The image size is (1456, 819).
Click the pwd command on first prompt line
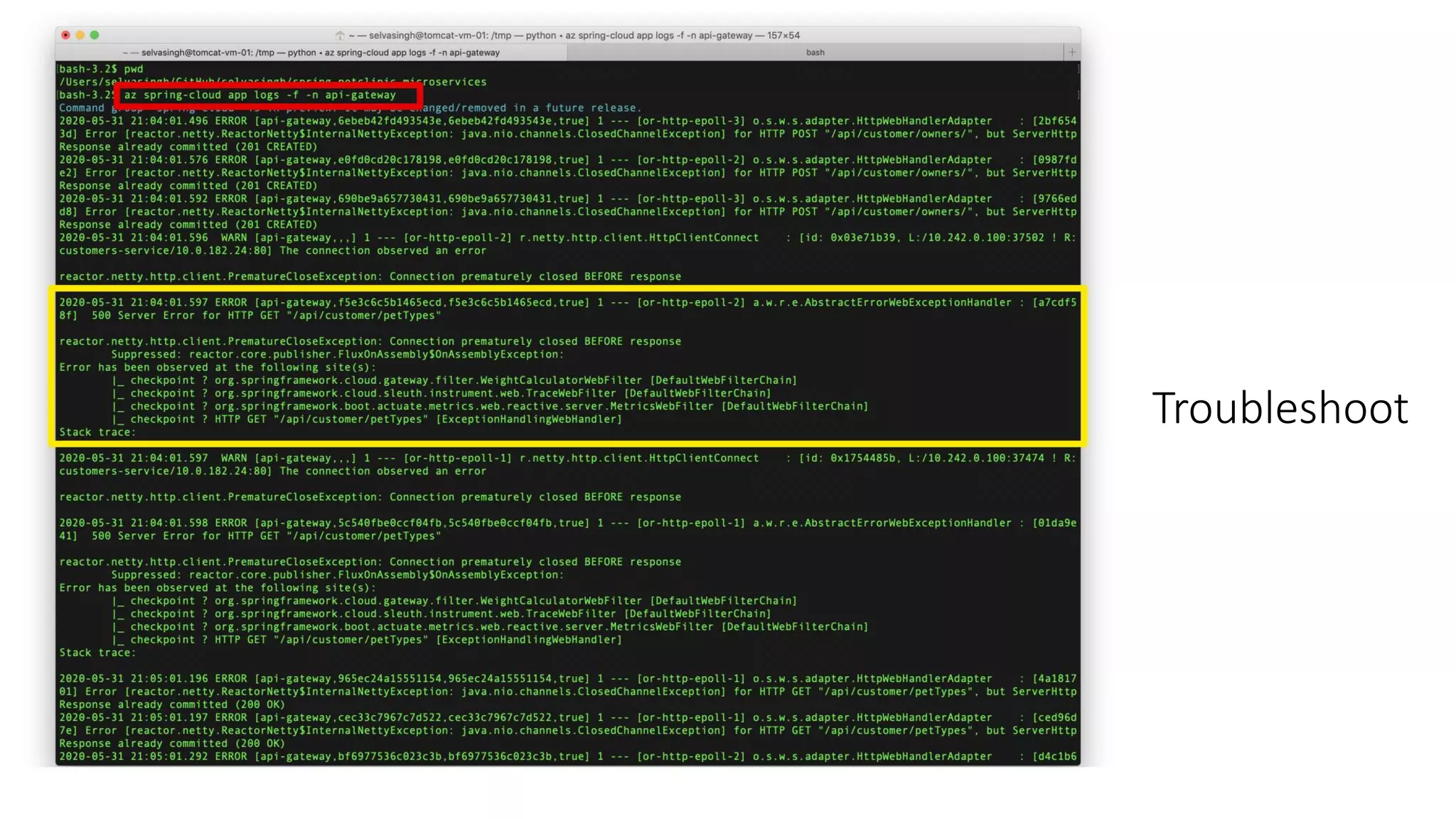tap(134, 69)
